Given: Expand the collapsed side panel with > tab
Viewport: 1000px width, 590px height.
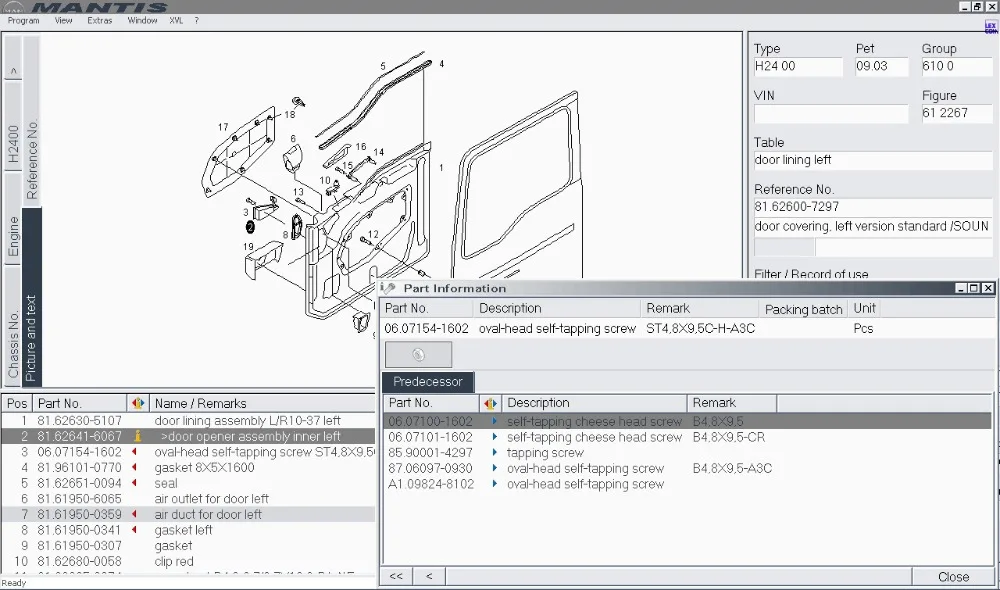Looking at the screenshot, I should point(13,71).
